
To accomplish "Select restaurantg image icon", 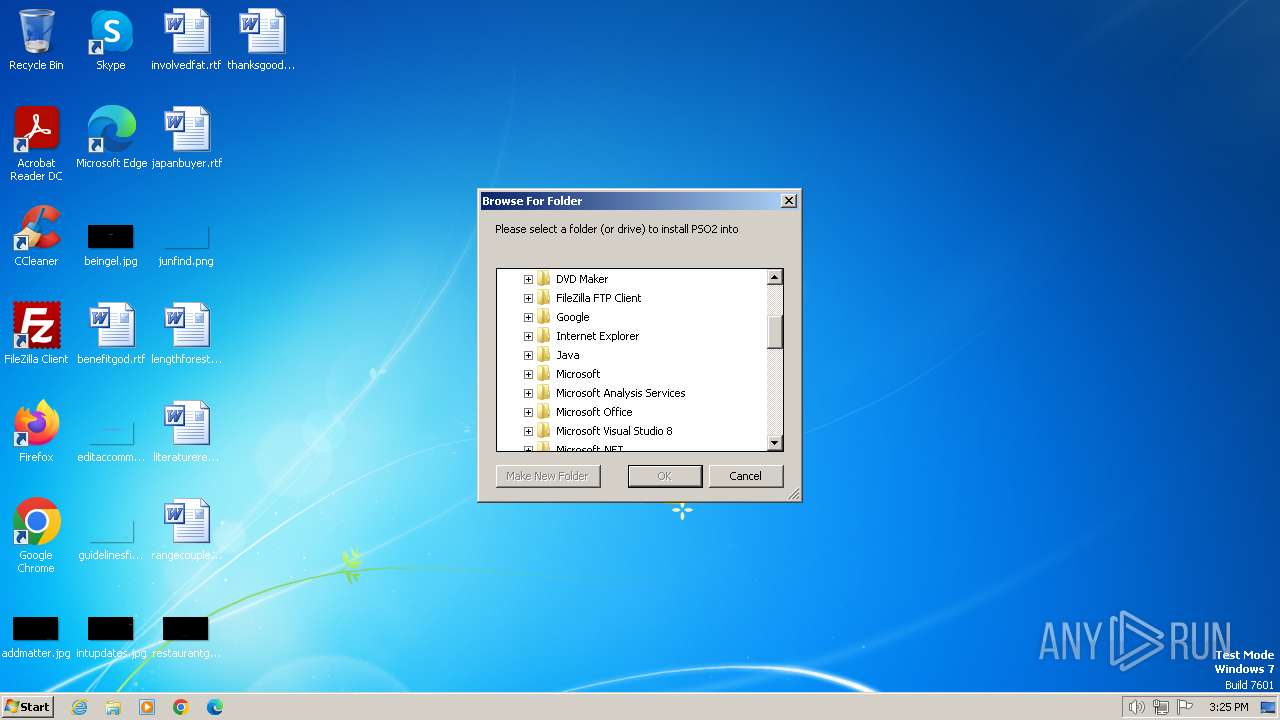I will [186, 637].
